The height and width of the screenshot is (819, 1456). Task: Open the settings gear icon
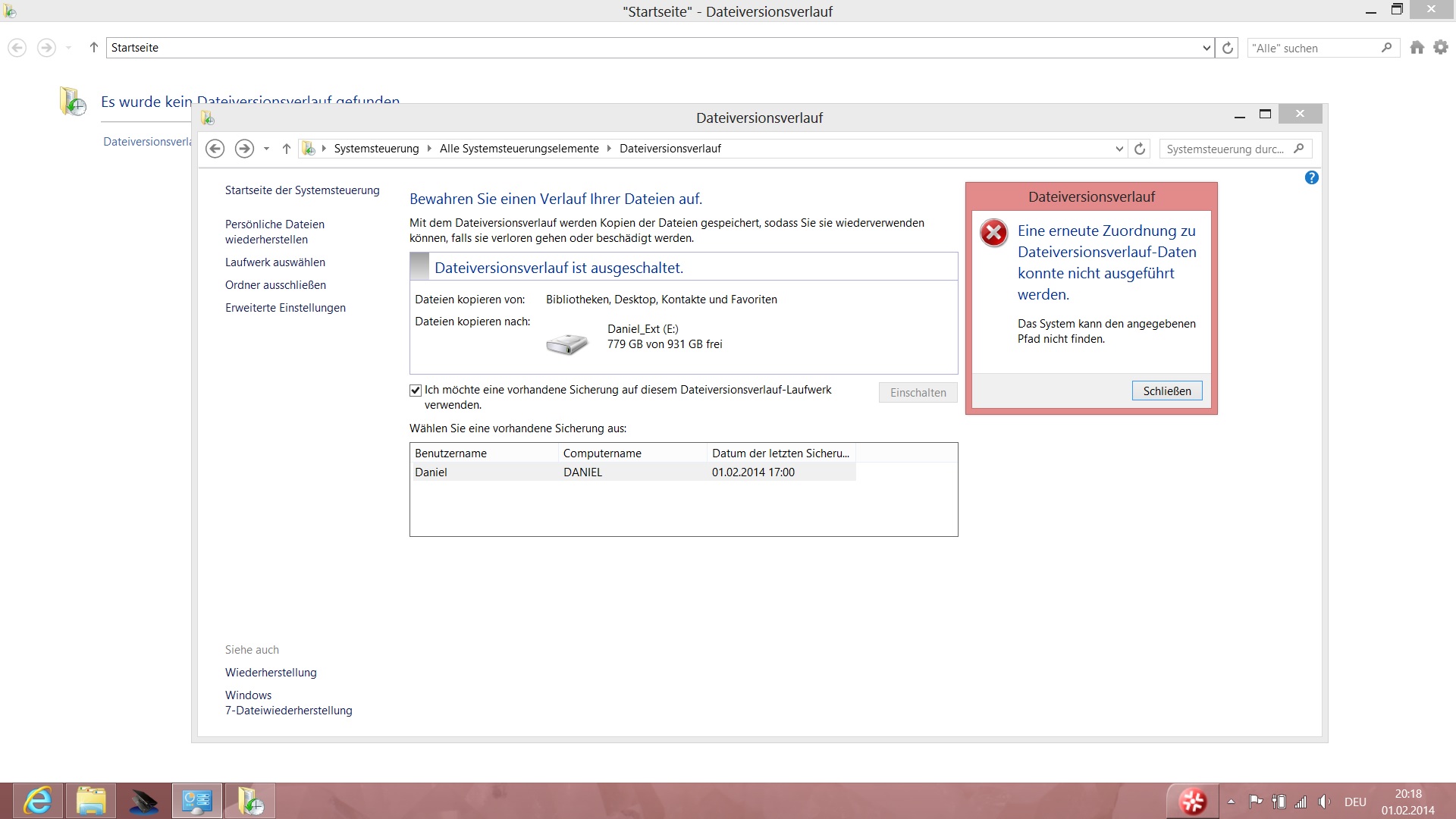pos(1441,48)
